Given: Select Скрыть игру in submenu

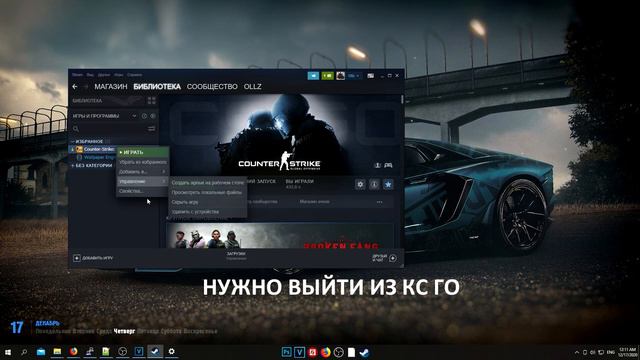Looking at the screenshot, I should coord(207,202).
